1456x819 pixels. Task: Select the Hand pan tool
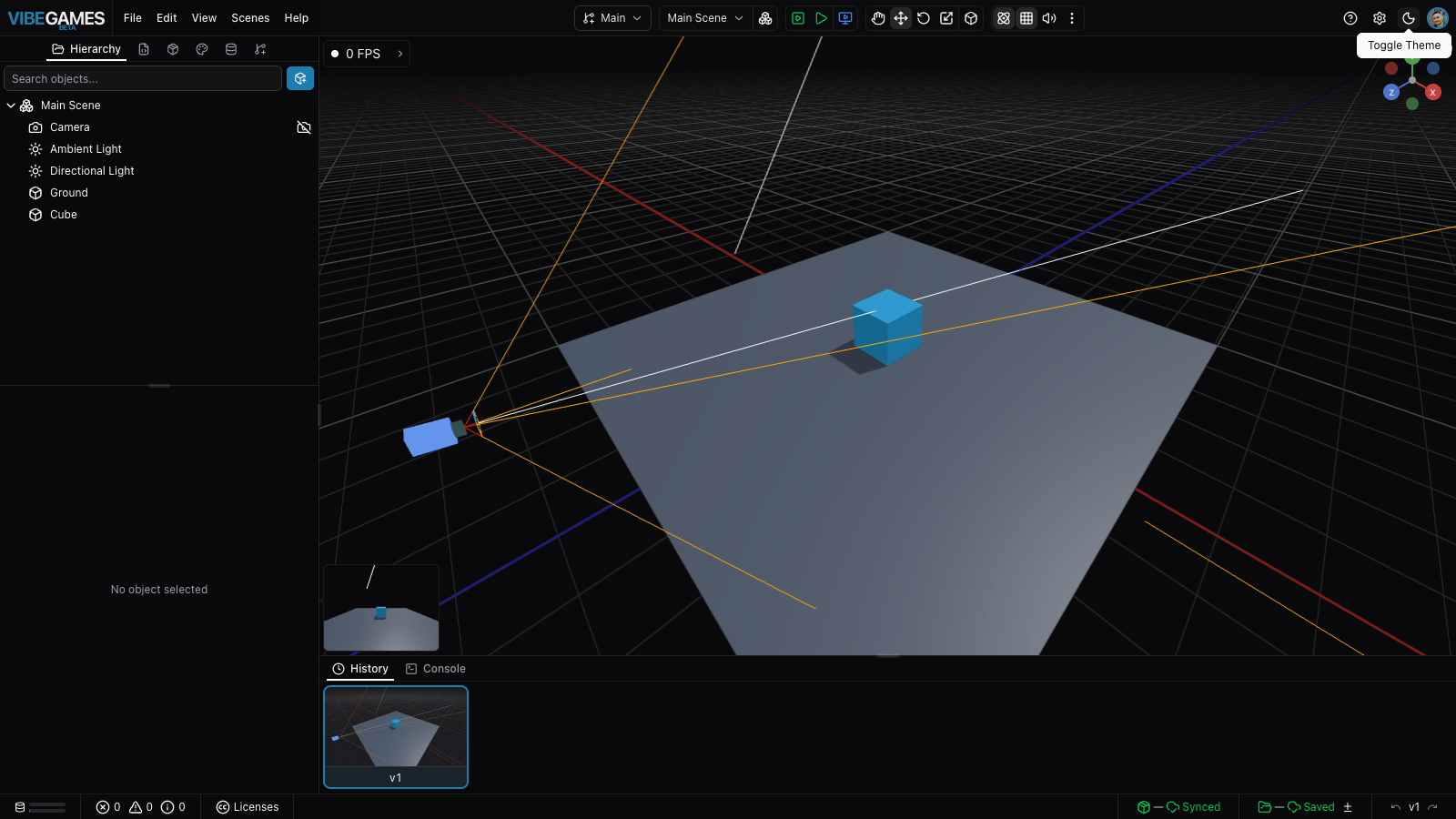point(878,18)
